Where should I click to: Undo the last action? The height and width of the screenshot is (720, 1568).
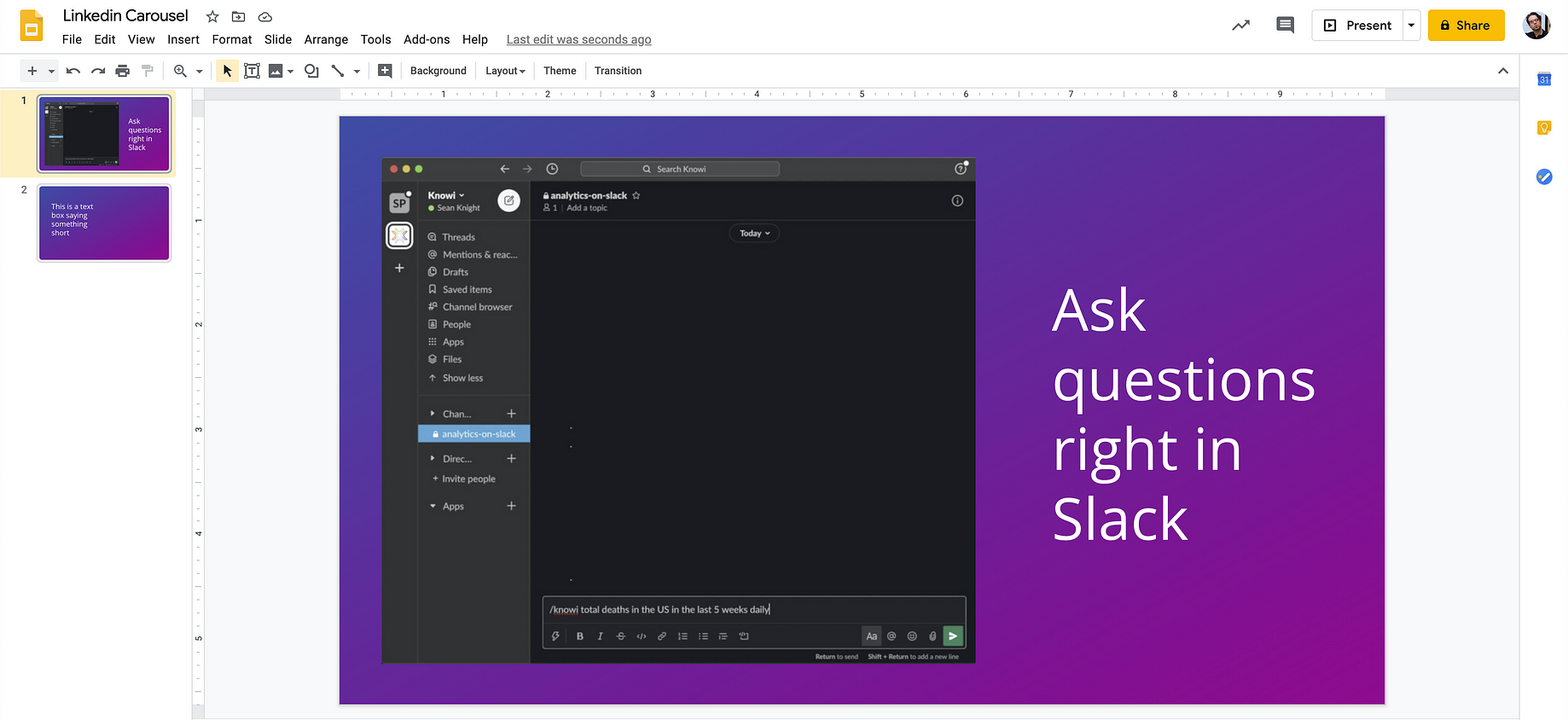[73, 71]
